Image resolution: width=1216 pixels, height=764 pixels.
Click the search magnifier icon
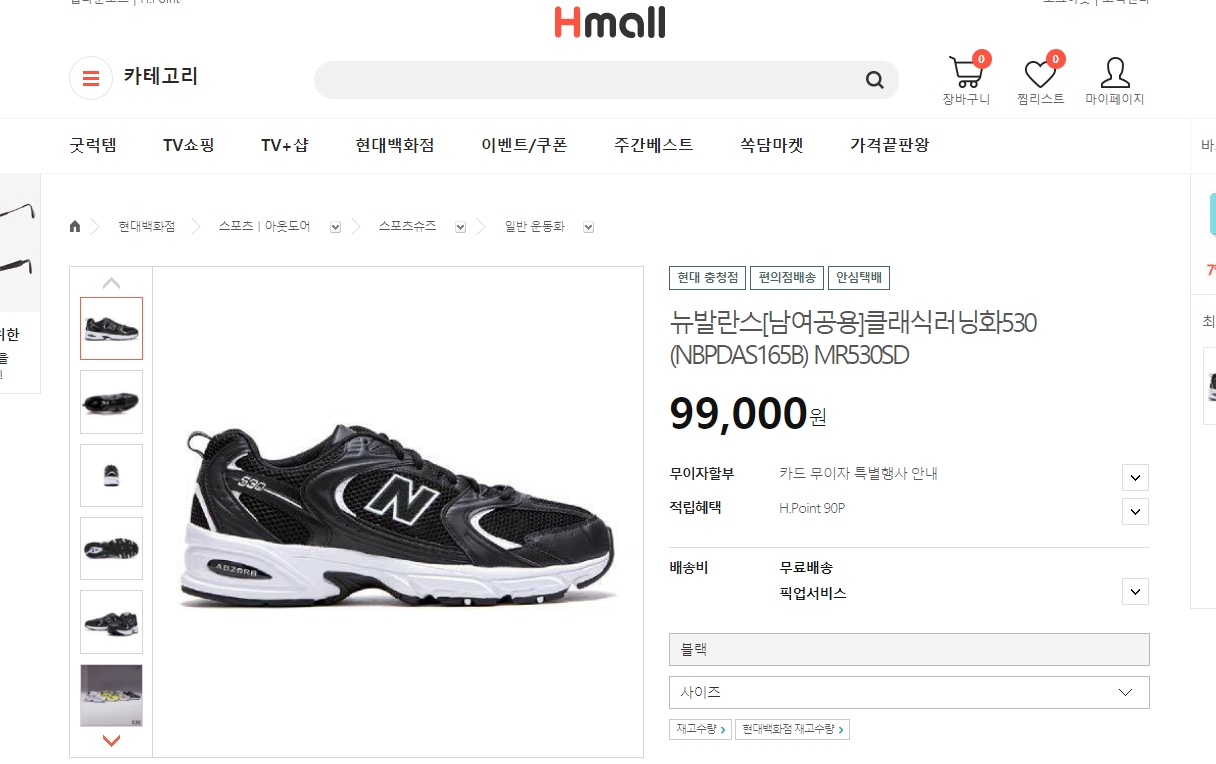point(875,80)
